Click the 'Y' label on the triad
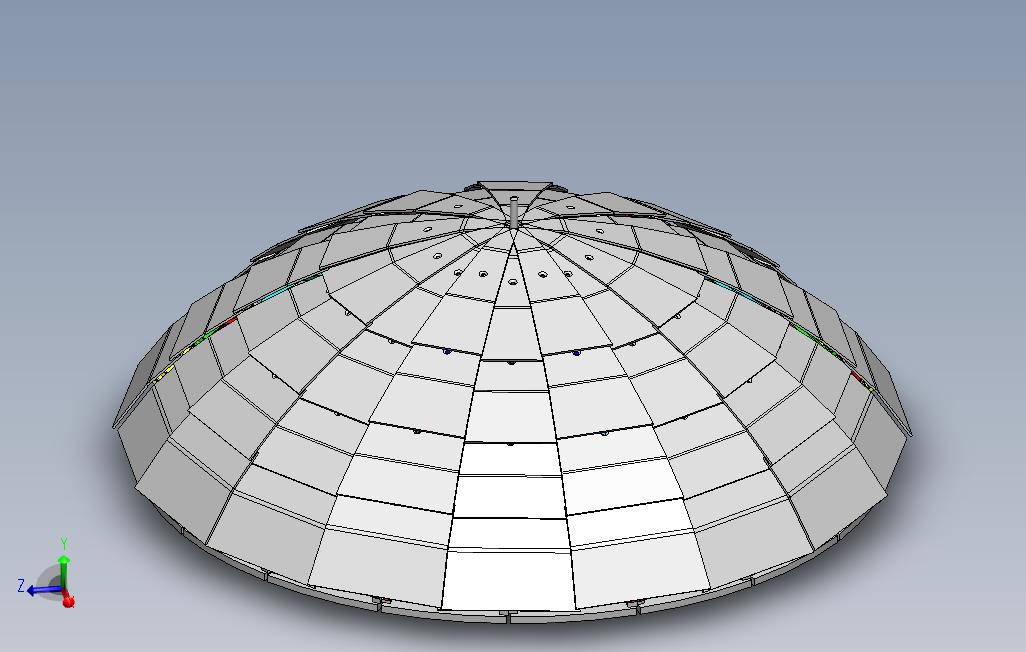Viewport: 1026px width, 652px height. click(x=64, y=543)
